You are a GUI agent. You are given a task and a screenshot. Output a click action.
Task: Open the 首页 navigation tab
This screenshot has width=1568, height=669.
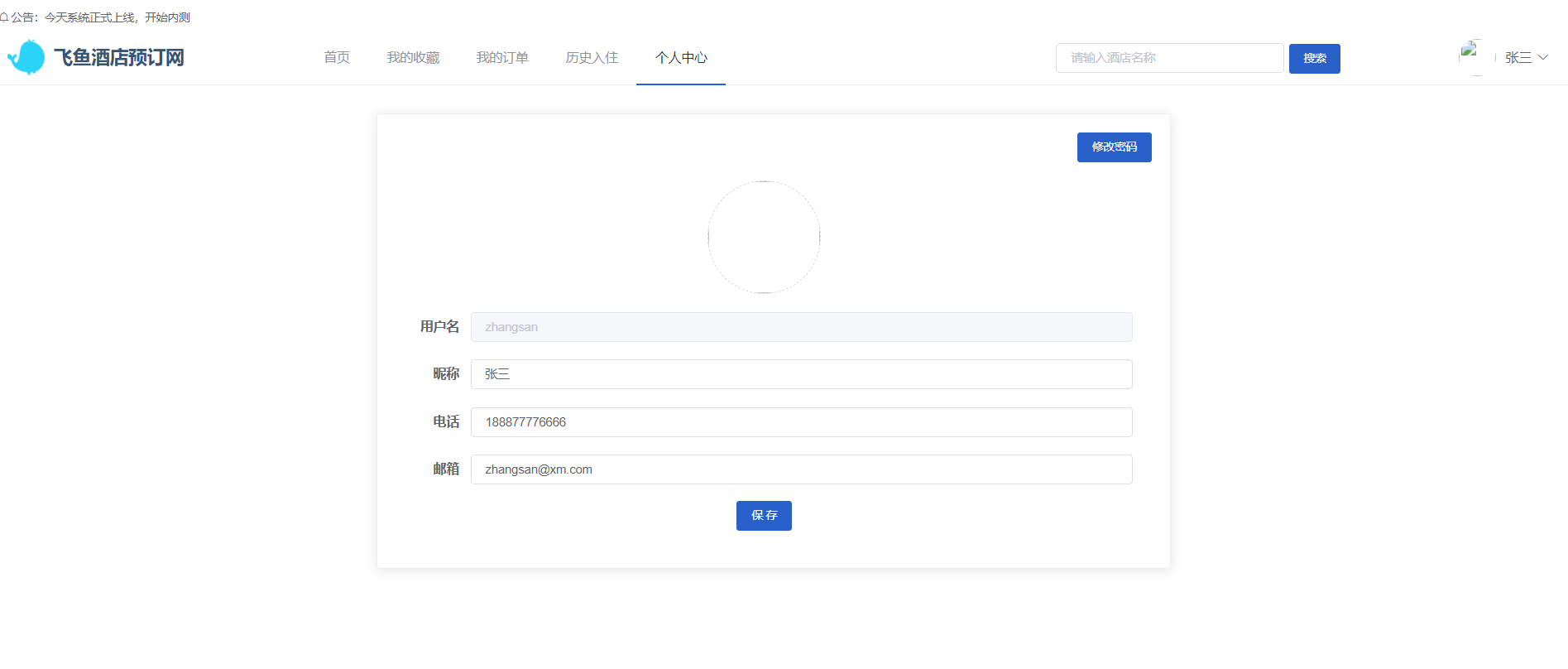coord(337,58)
